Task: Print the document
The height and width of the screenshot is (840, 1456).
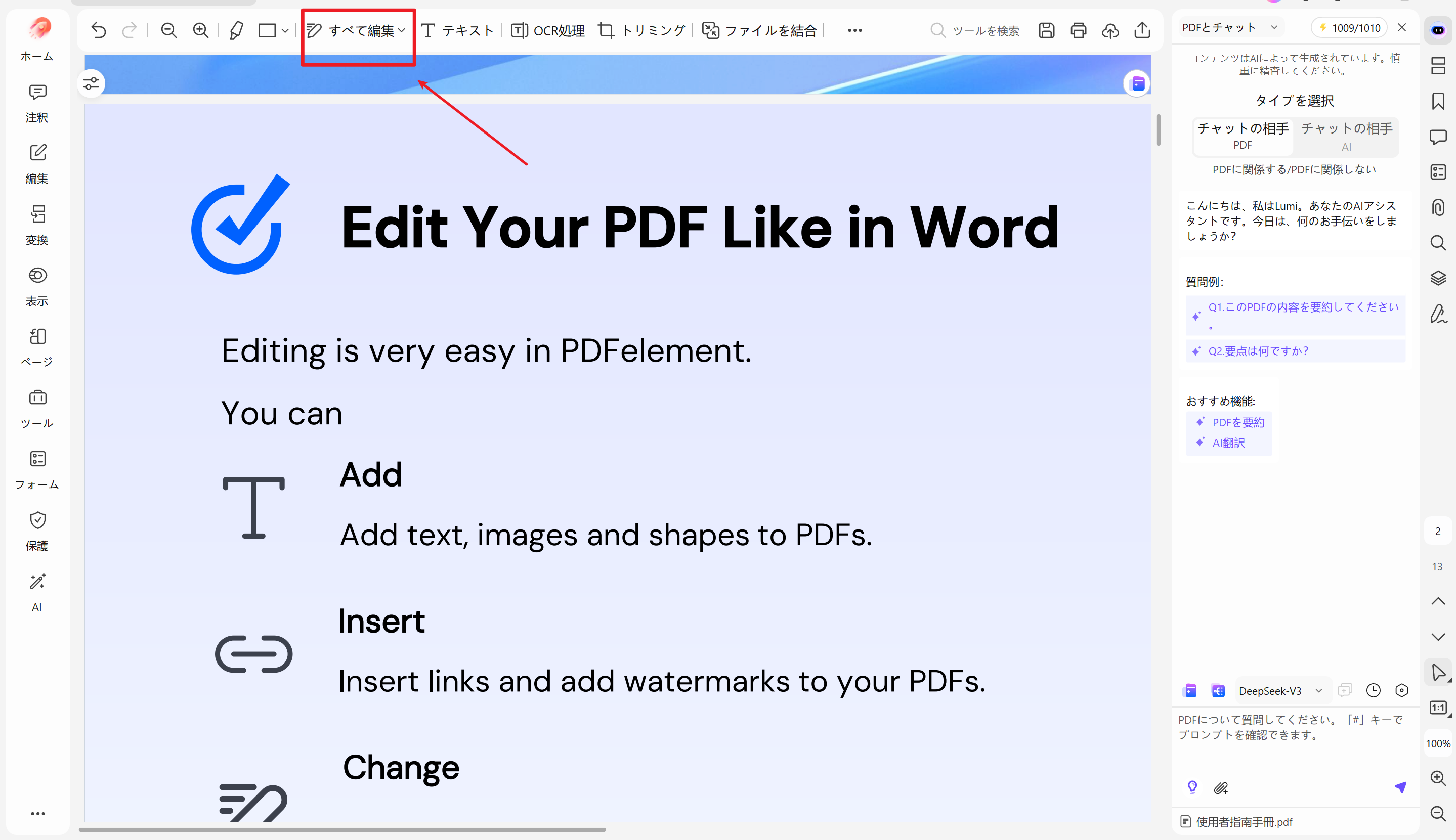Action: (1078, 30)
